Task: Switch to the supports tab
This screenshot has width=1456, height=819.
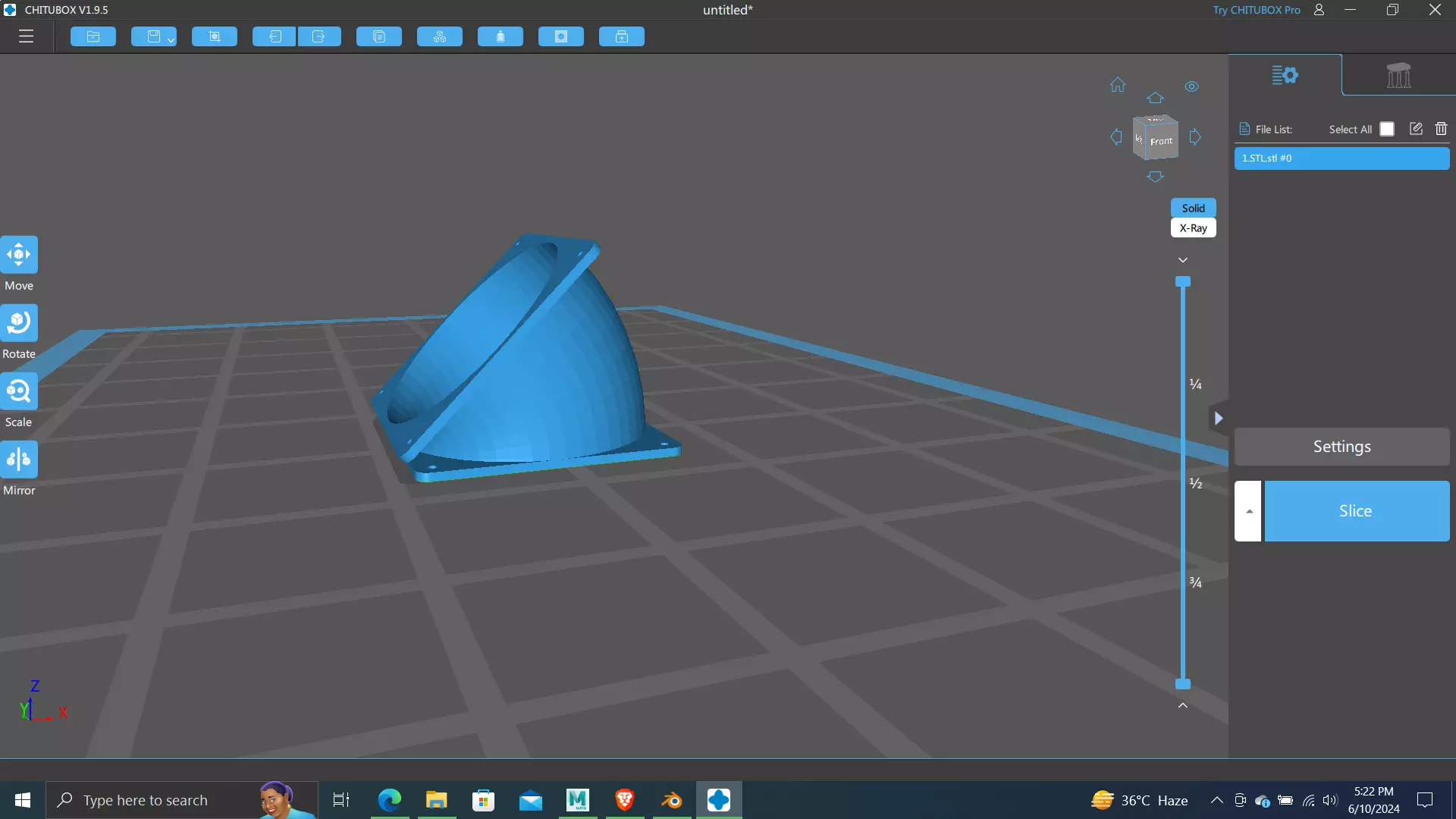Action: 1398,75
